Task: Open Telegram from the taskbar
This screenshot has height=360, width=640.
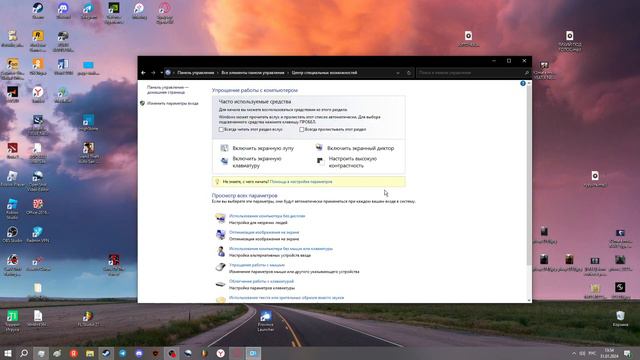Action: point(122,353)
